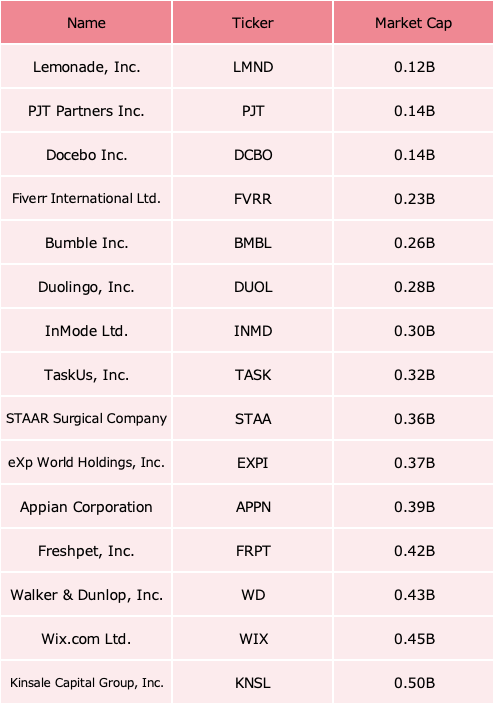The height and width of the screenshot is (705, 495).
Task: Select the LMND ticker cell
Action: pos(253,66)
